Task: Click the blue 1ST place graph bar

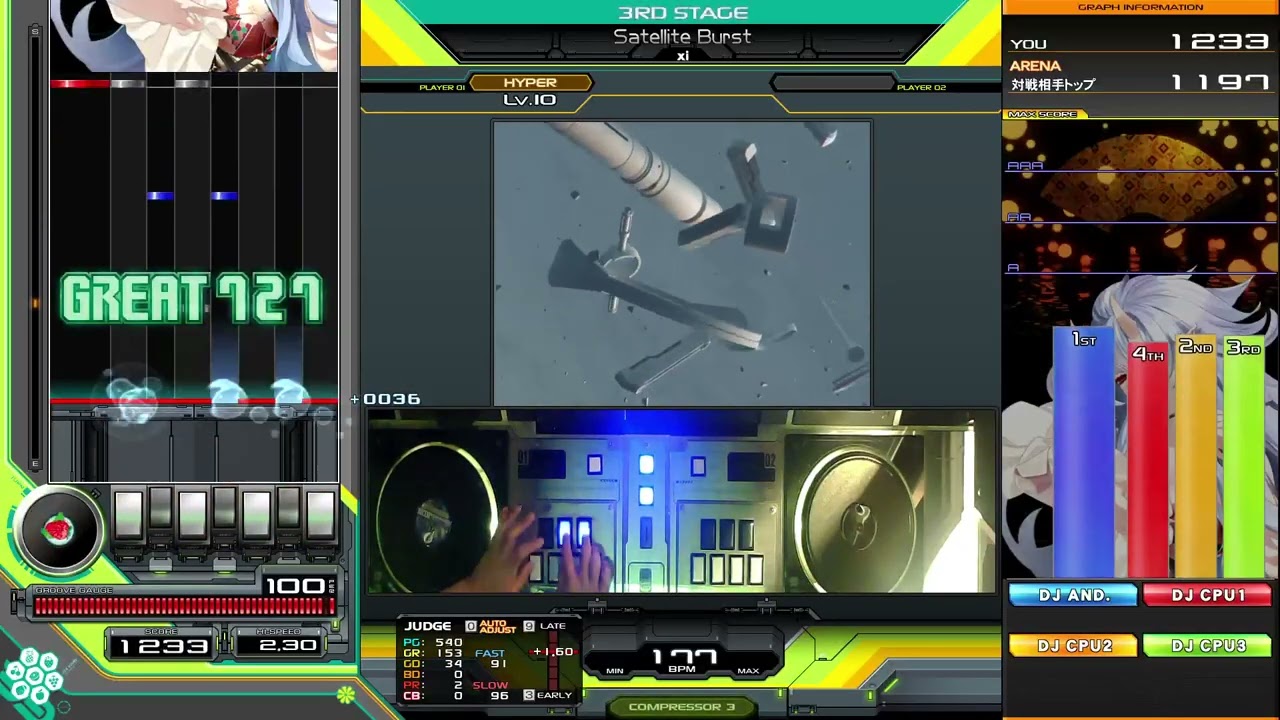Action: tap(1083, 452)
